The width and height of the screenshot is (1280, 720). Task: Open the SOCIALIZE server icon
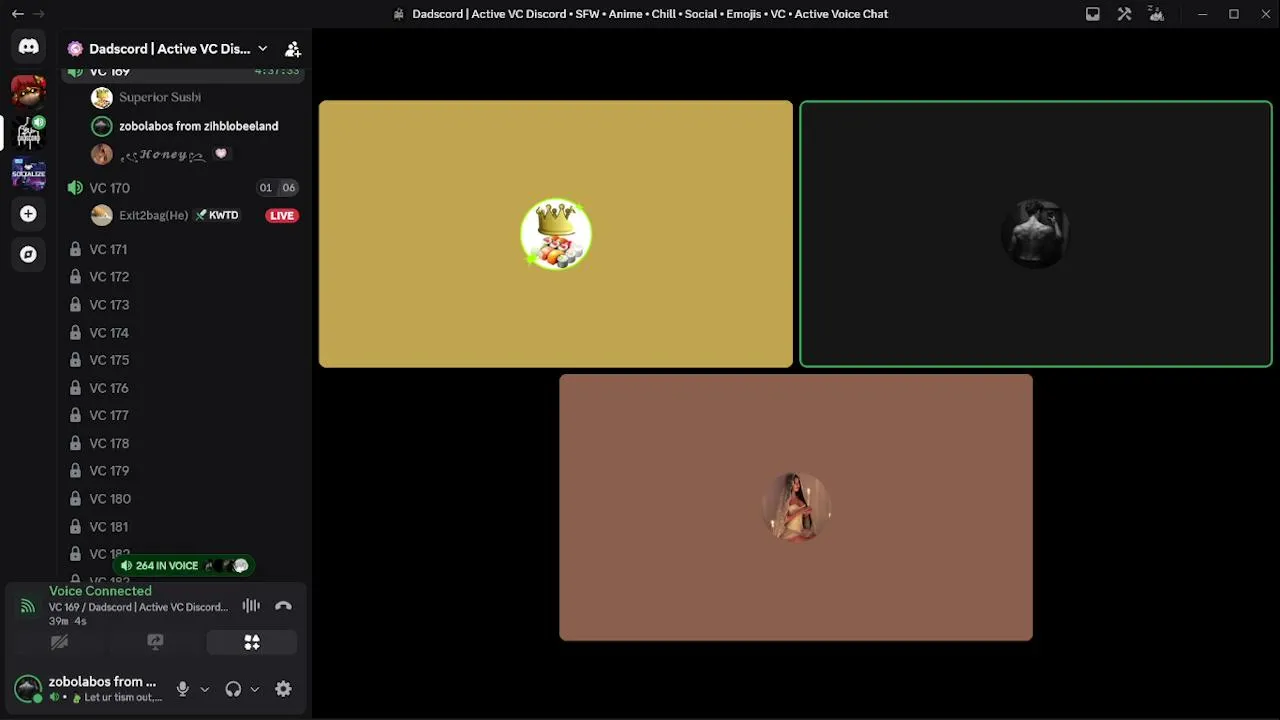coord(28,173)
